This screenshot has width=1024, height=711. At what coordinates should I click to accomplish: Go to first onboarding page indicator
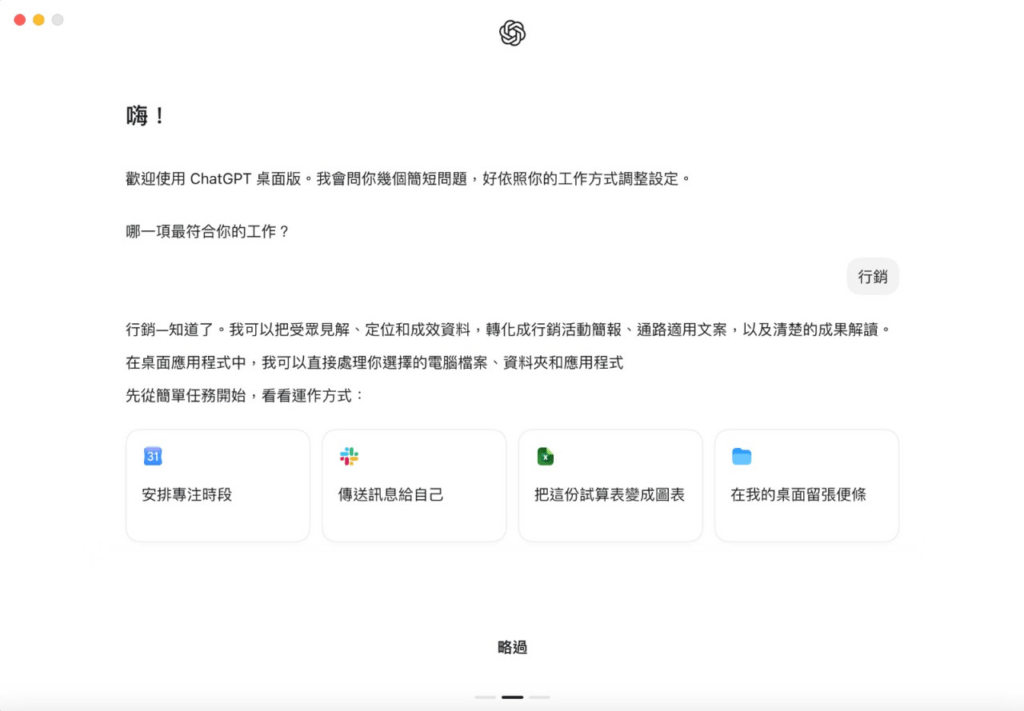(485, 697)
